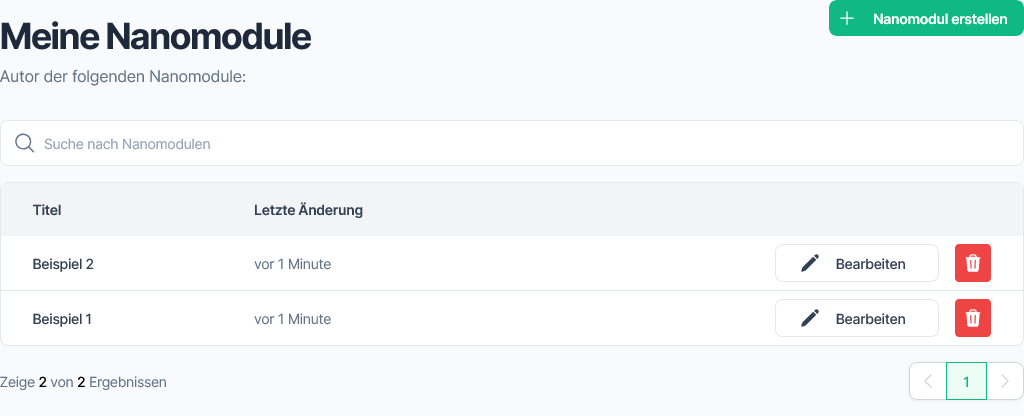Image resolution: width=1024 pixels, height=416 pixels.
Task: Click the 'Zeige 2 von 2 Ergebnissen' text
Action: (84, 381)
